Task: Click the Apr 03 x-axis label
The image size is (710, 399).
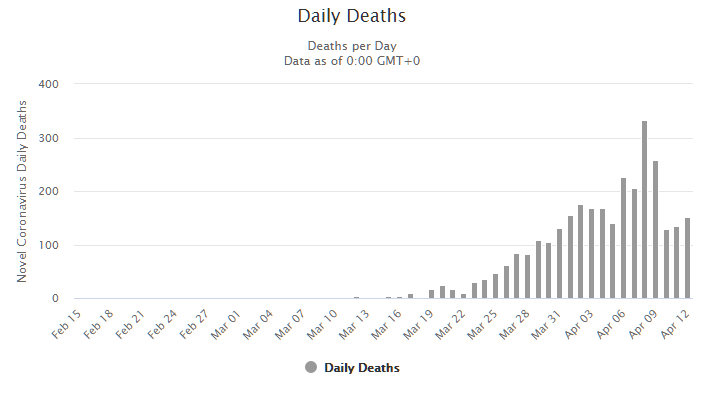Action: tap(579, 324)
